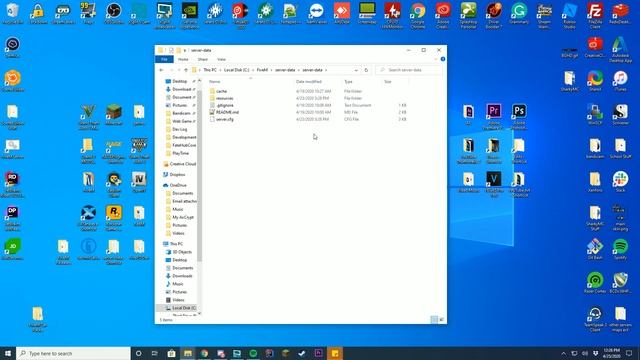This screenshot has width=640, height=360.
Task: Open the cache folder
Action: pos(222,91)
